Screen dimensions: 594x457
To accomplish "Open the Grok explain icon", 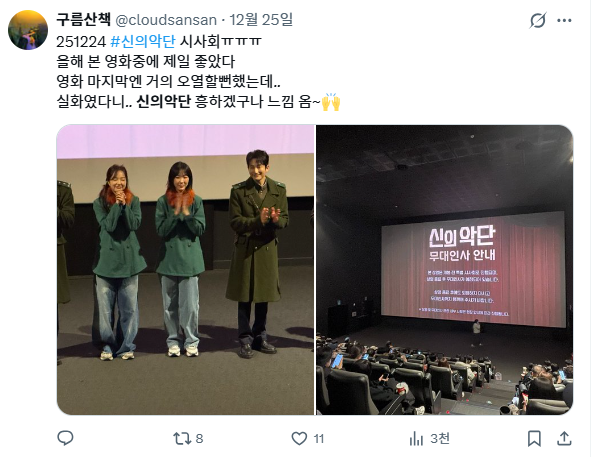I will 538,20.
